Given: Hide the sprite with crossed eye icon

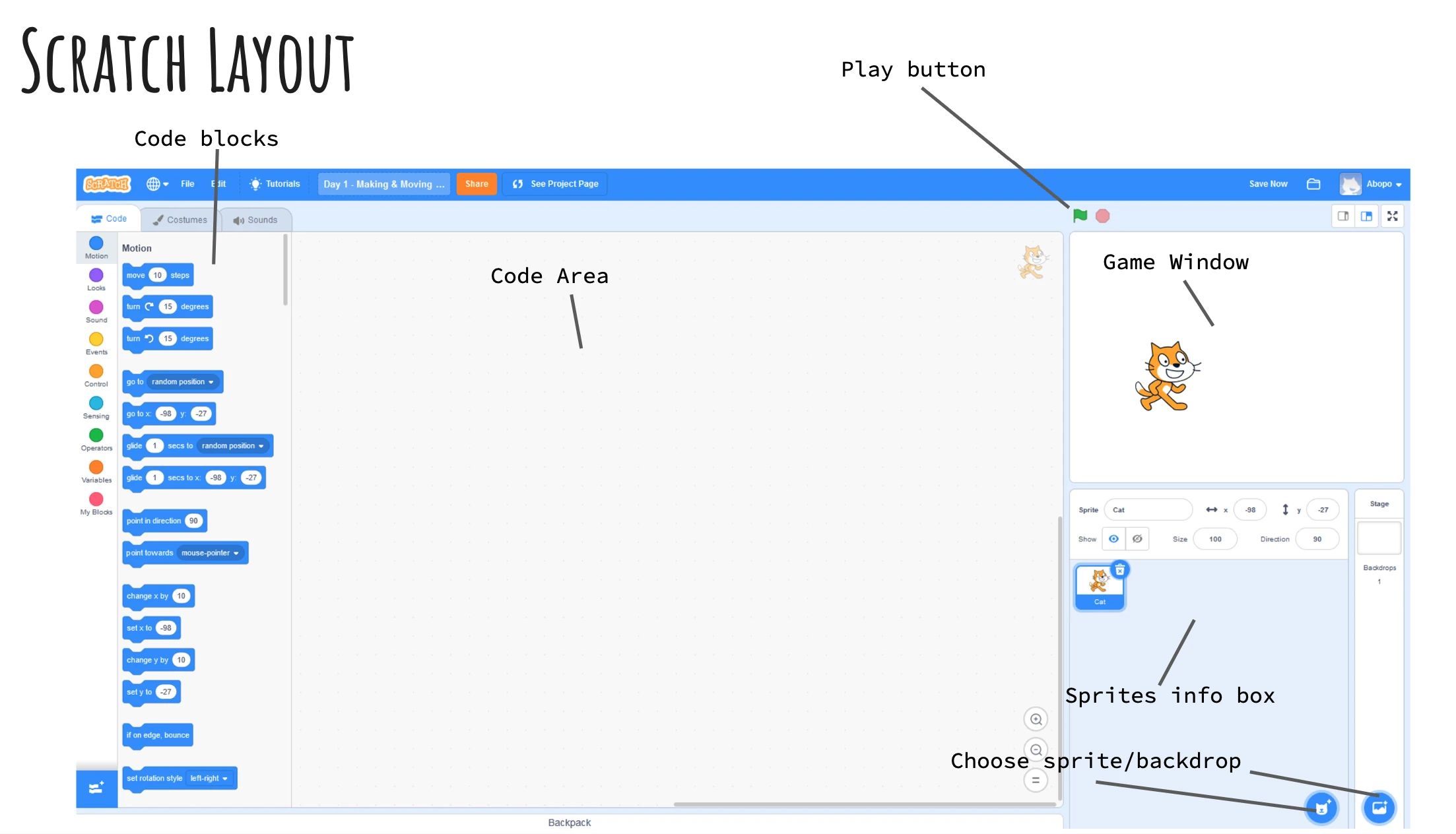Looking at the screenshot, I should pos(1137,539).
